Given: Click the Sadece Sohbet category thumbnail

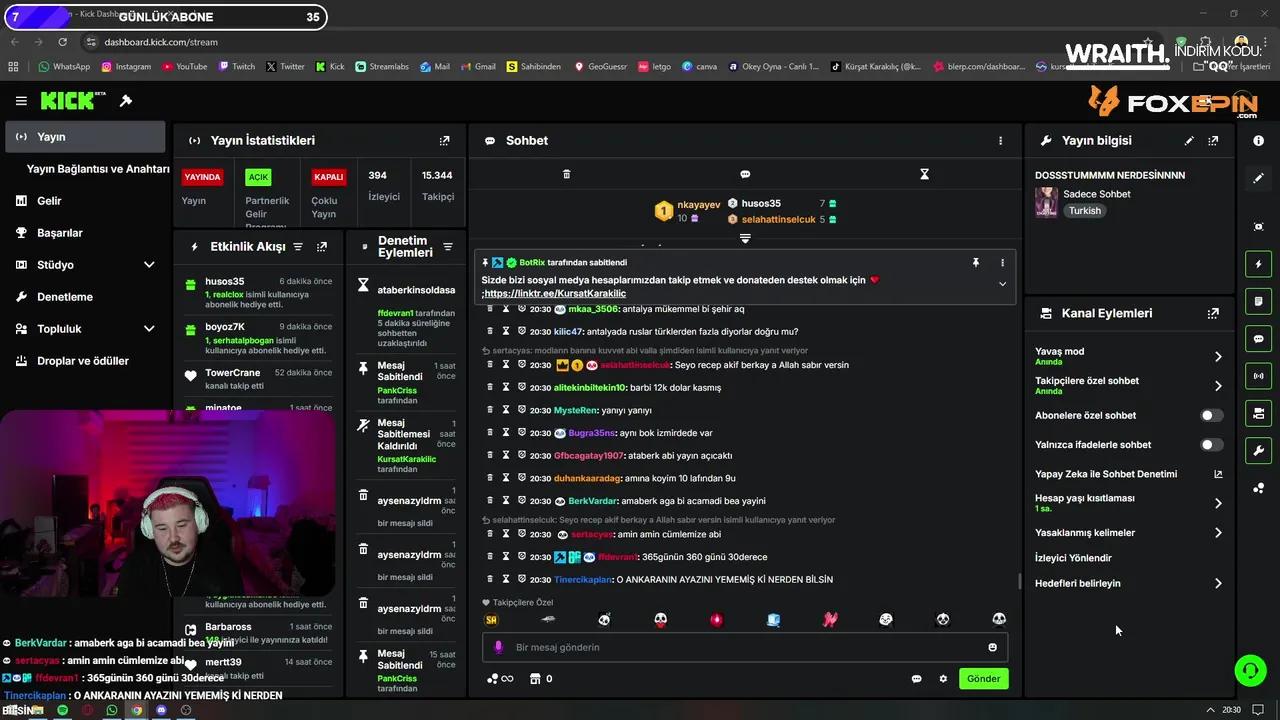Looking at the screenshot, I should click(1046, 202).
